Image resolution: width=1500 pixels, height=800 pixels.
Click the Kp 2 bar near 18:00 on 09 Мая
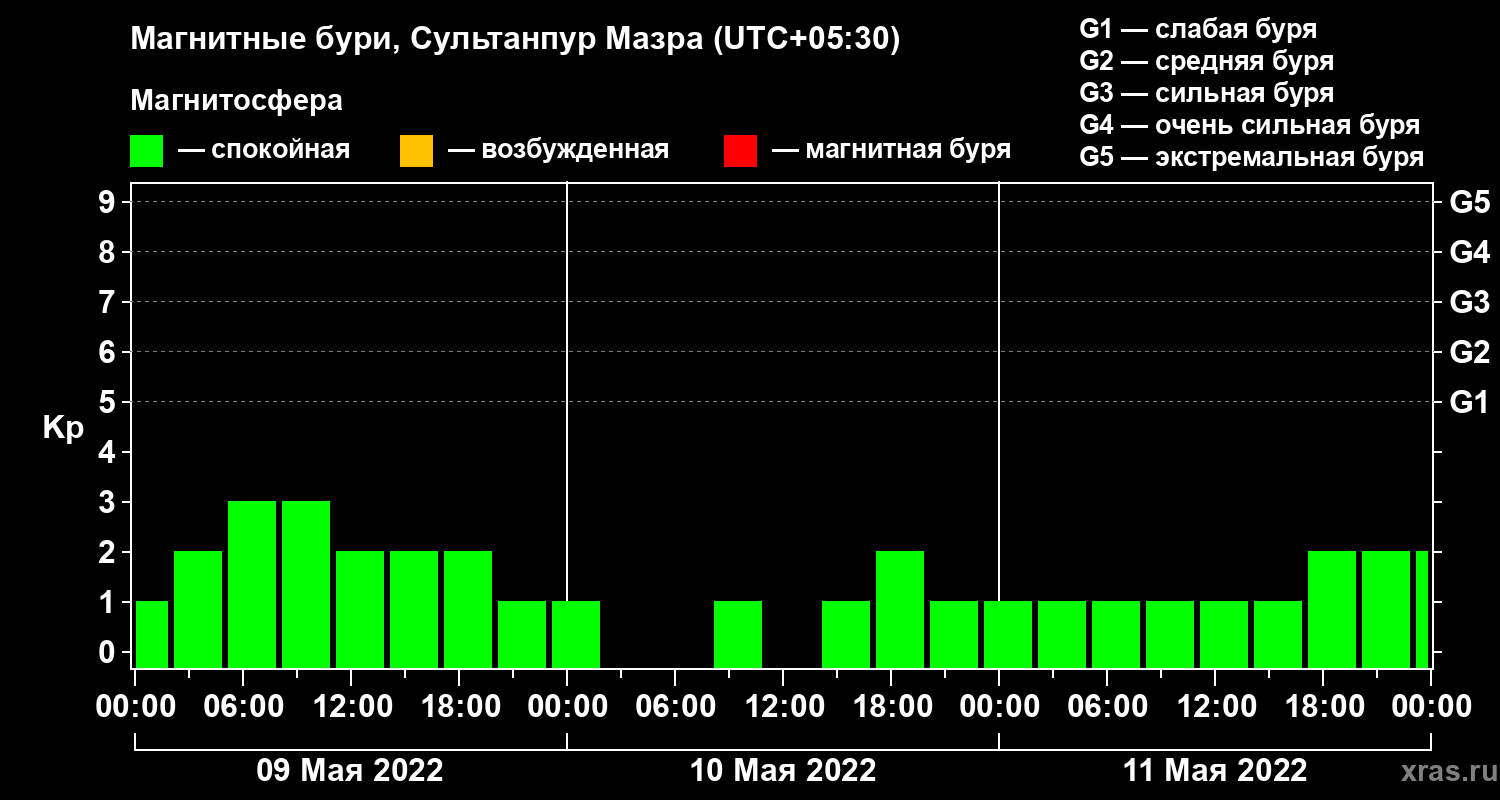(x=468, y=609)
